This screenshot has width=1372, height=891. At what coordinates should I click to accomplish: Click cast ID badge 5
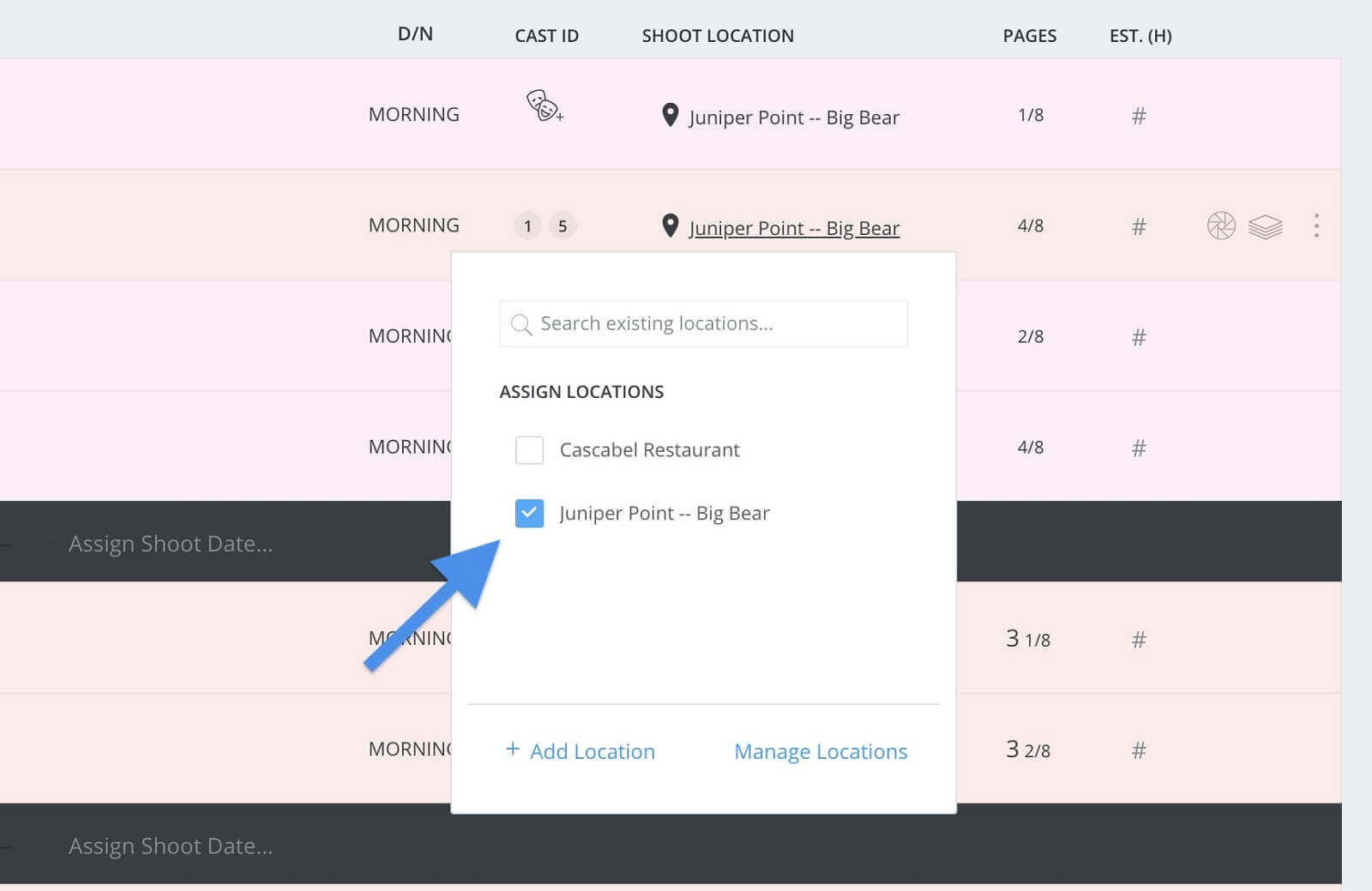tap(563, 226)
